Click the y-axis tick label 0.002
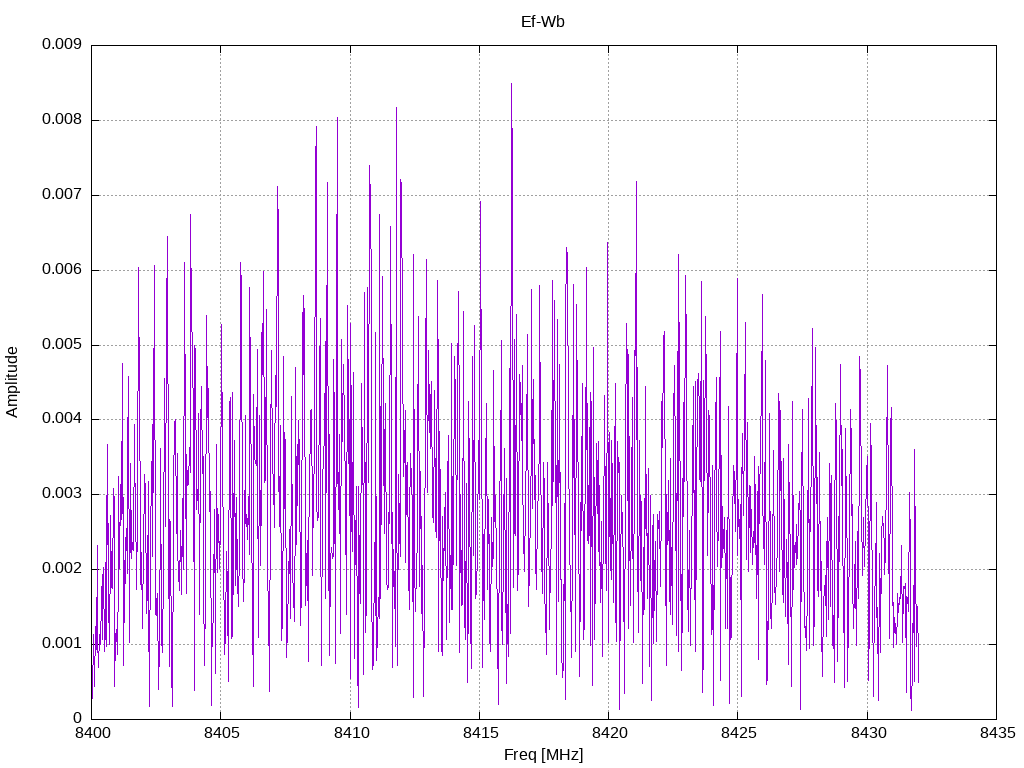The height and width of the screenshot is (768, 1024). point(61,568)
